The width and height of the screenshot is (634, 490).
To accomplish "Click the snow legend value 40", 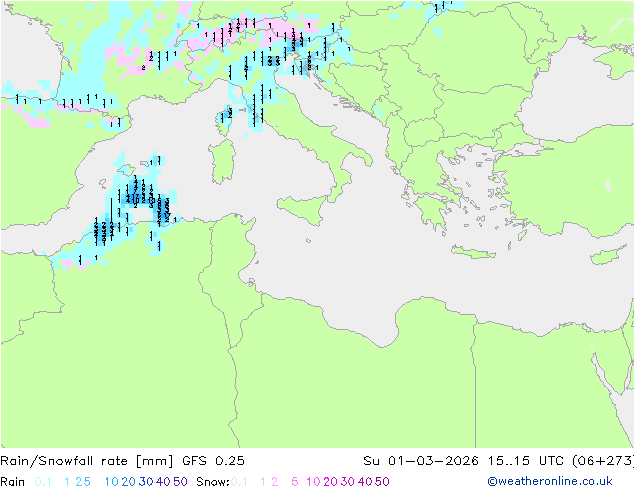I will (x=365, y=482).
